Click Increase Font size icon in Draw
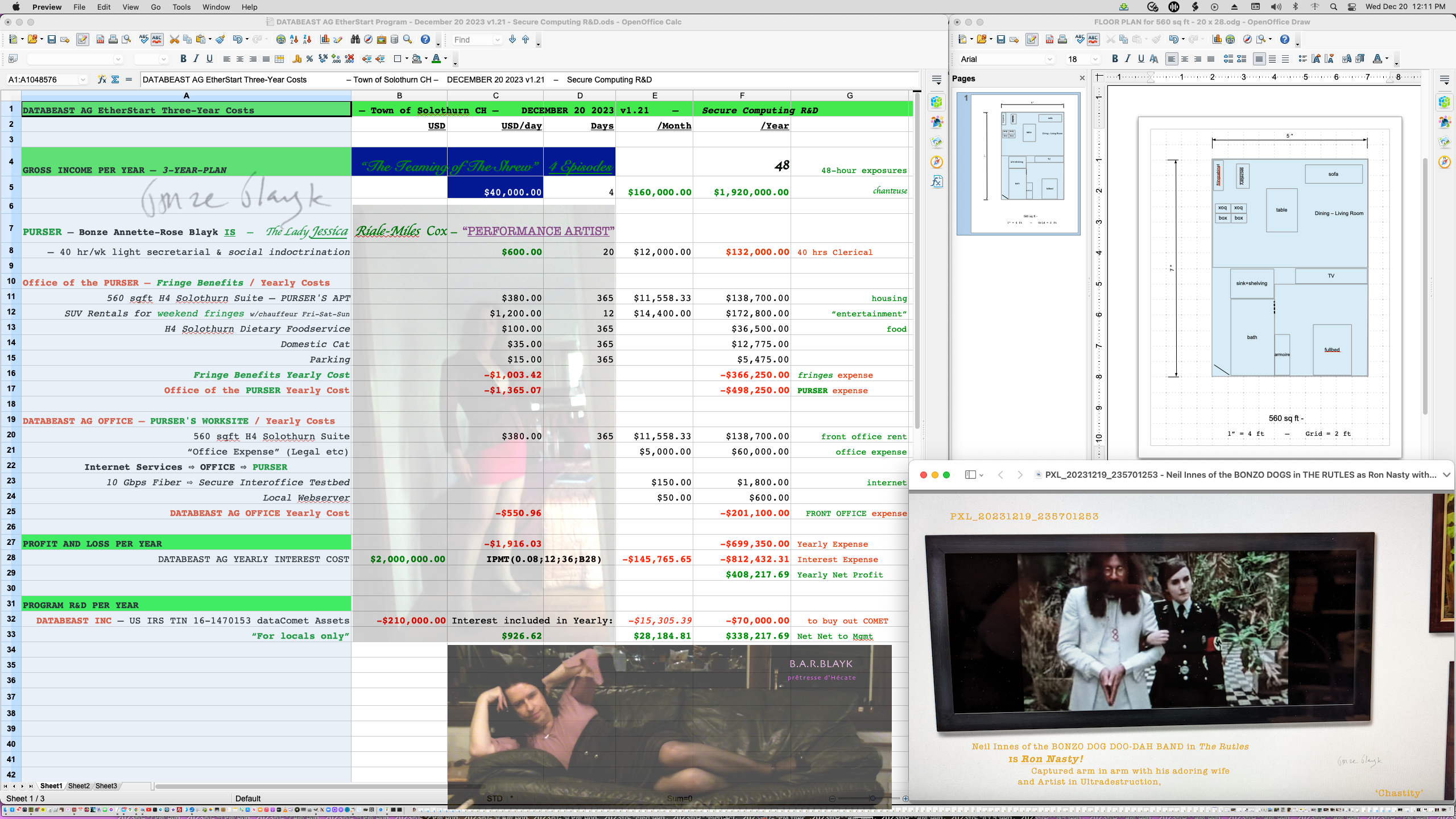The image size is (1456, 819). 1316,59
